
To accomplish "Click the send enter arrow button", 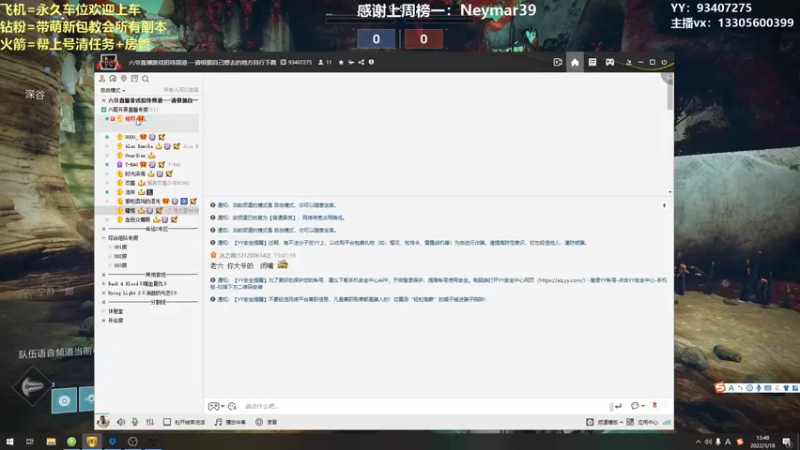I will (x=618, y=406).
